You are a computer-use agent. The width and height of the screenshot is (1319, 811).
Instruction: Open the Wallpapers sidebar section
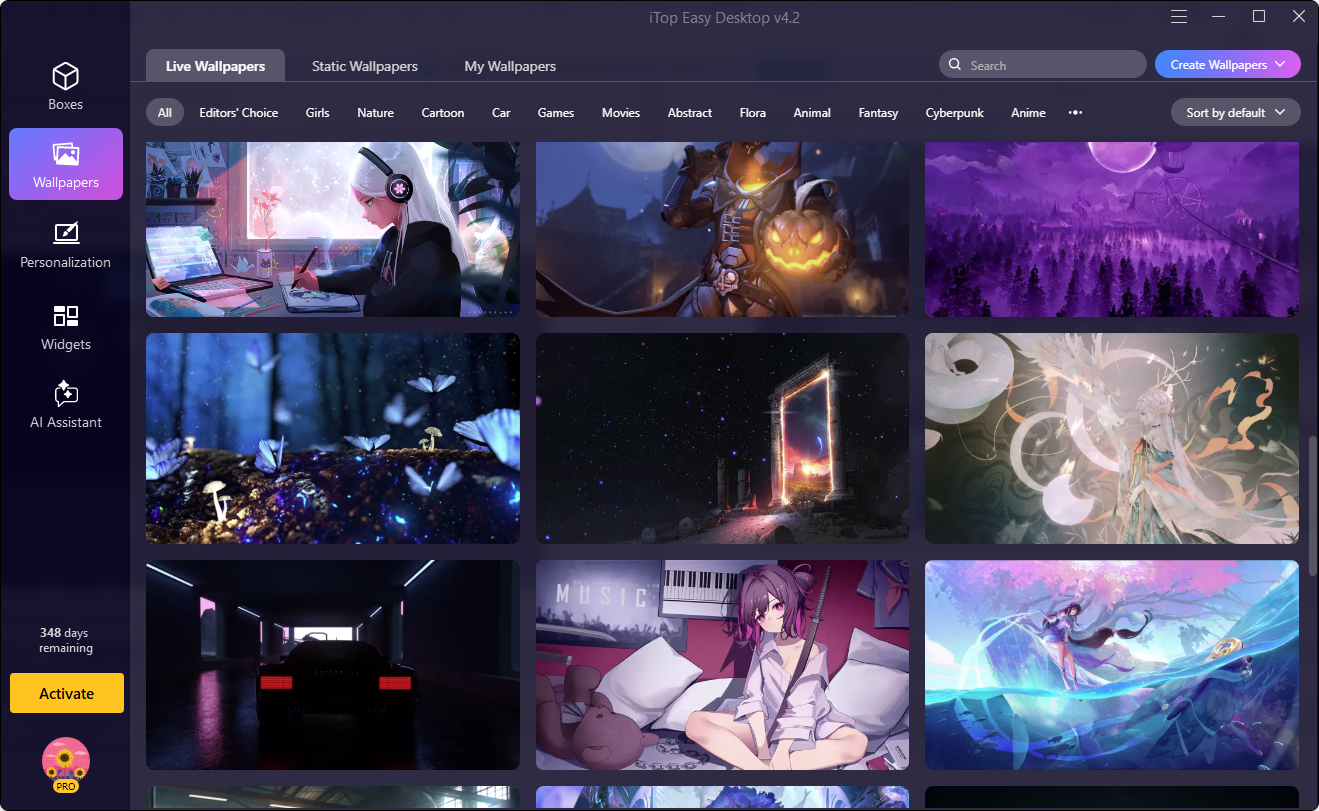[x=66, y=164]
